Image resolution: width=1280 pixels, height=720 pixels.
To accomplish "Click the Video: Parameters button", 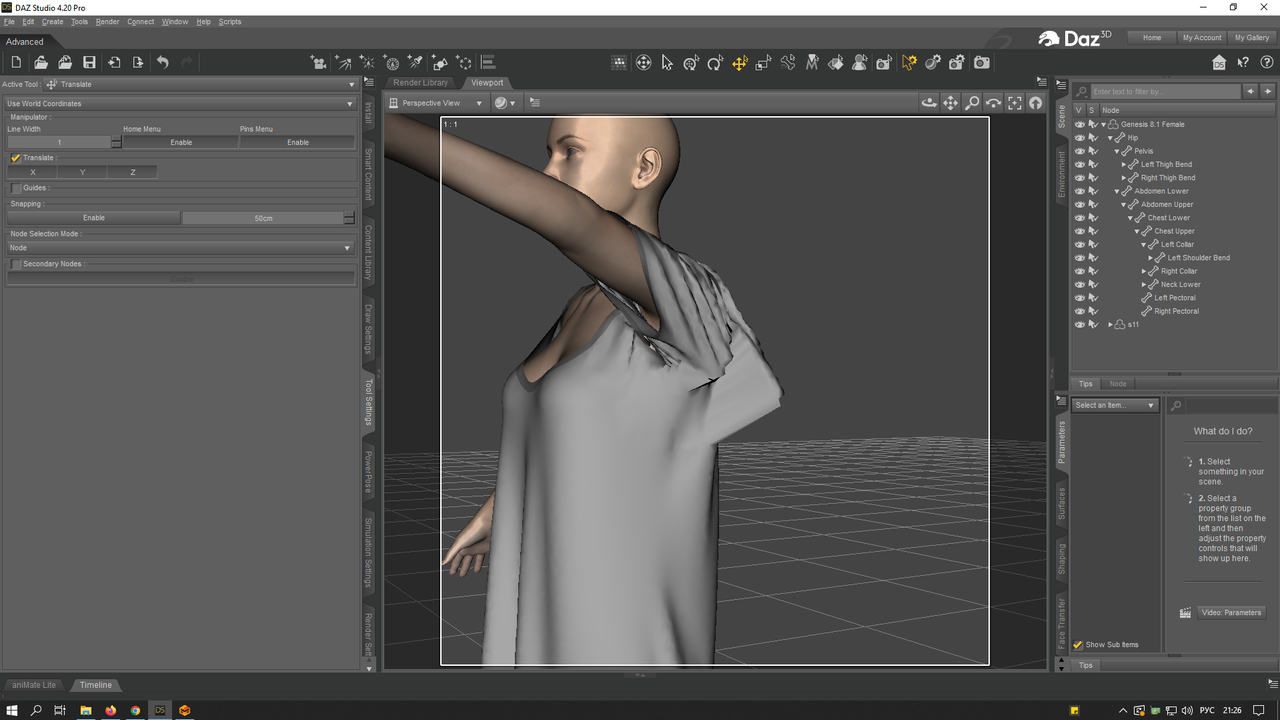I will coord(1231,612).
